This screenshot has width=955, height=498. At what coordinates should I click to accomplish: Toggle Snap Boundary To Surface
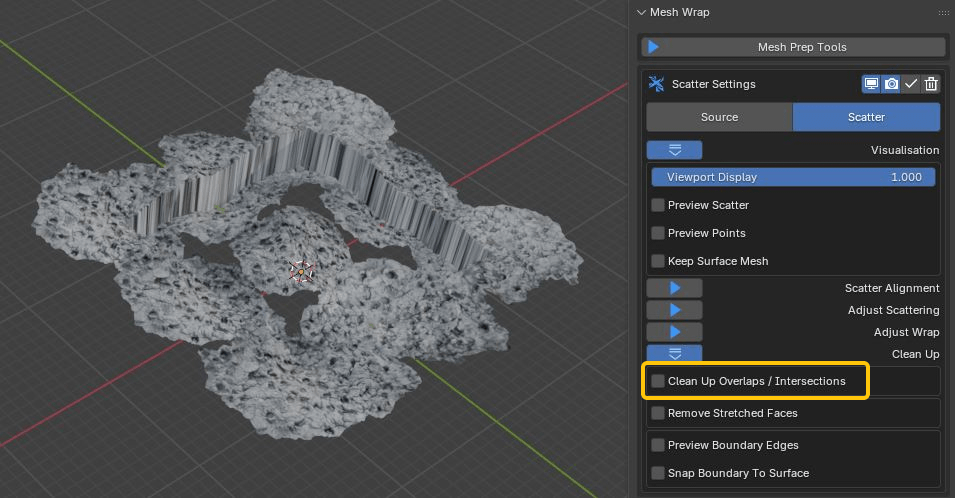658,473
